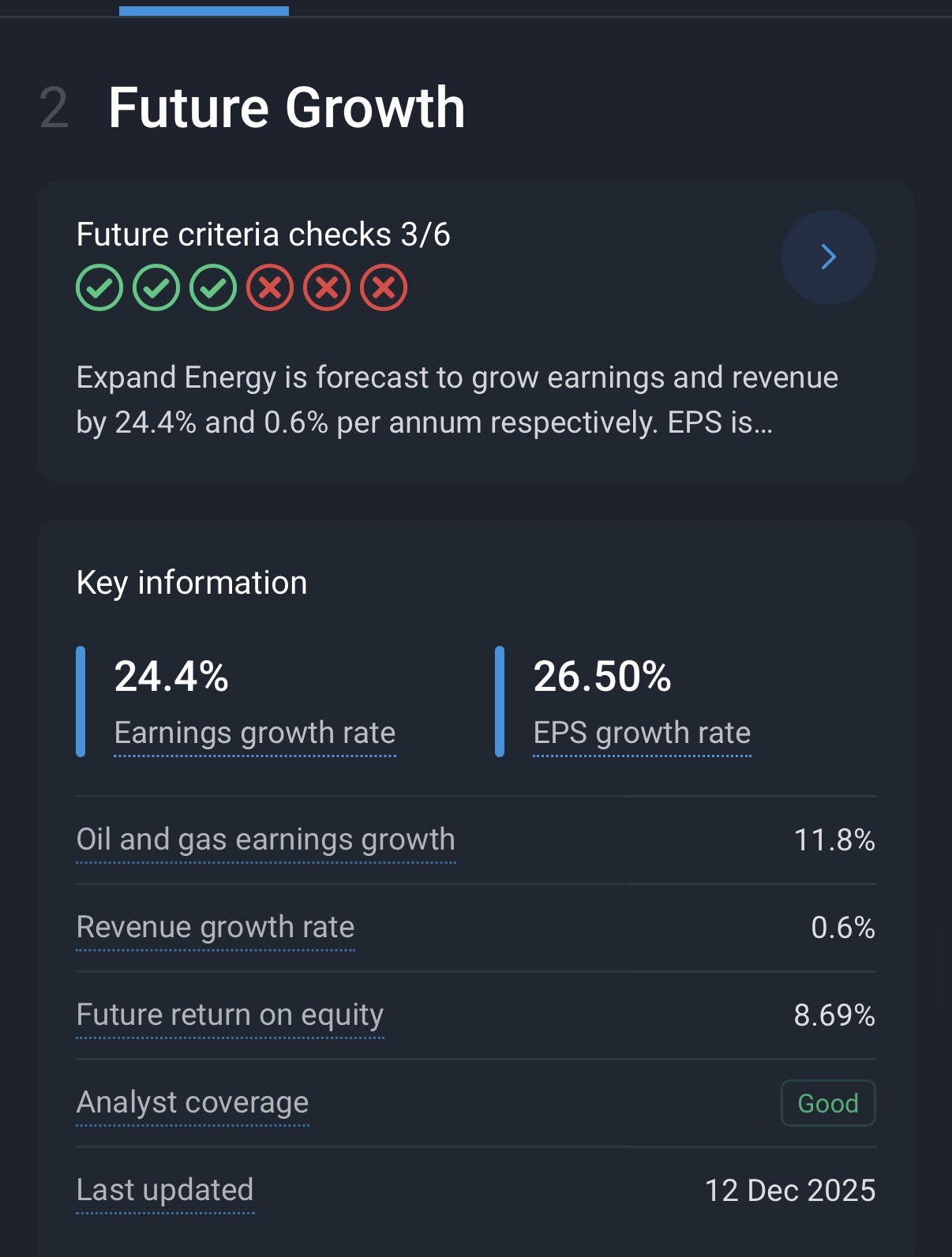Viewport: 952px width, 1257px height.
Task: Select the highlighted blue tab indicator at top
Action: (204, 11)
